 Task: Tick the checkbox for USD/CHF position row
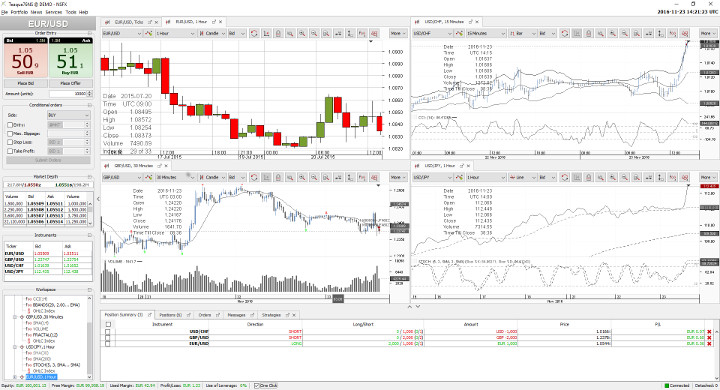pyautogui.click(x=108, y=332)
